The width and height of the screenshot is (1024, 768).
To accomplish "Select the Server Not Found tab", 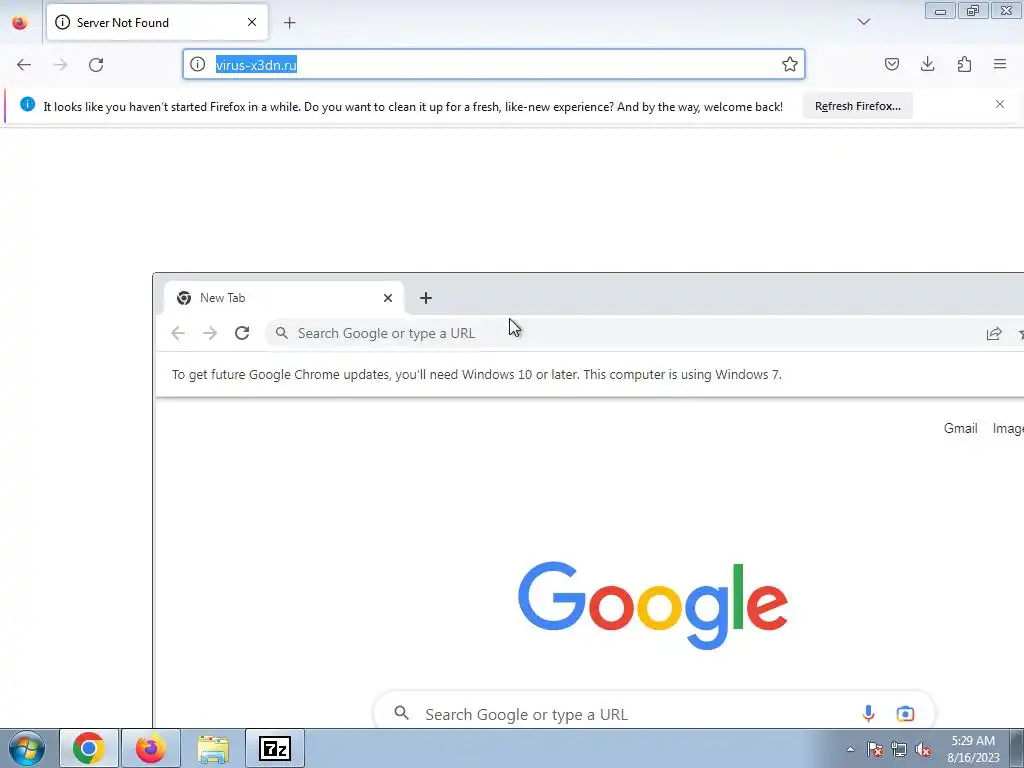I will click(x=157, y=22).
